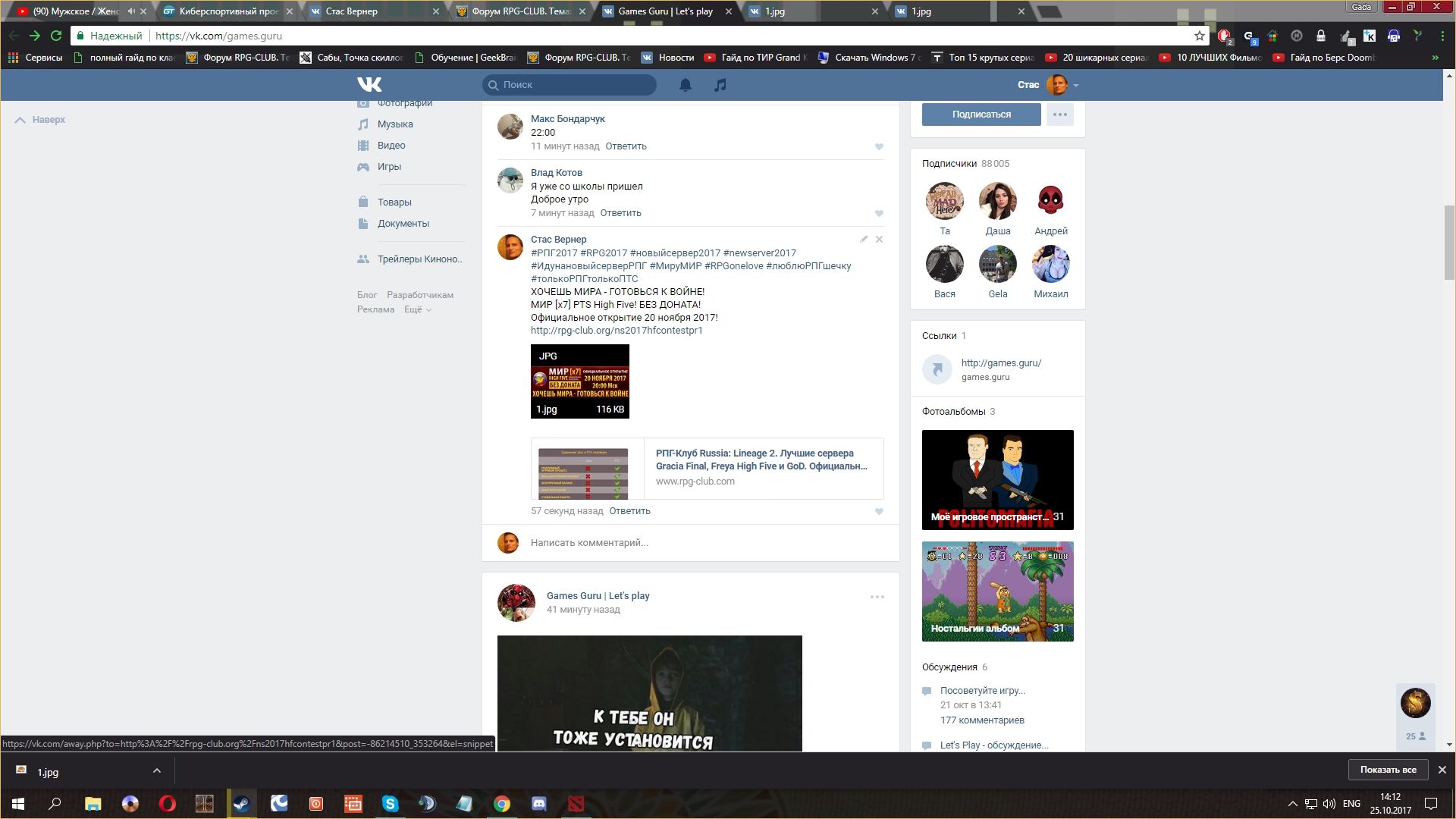Expand the Ещё footer dropdown

tap(417, 309)
